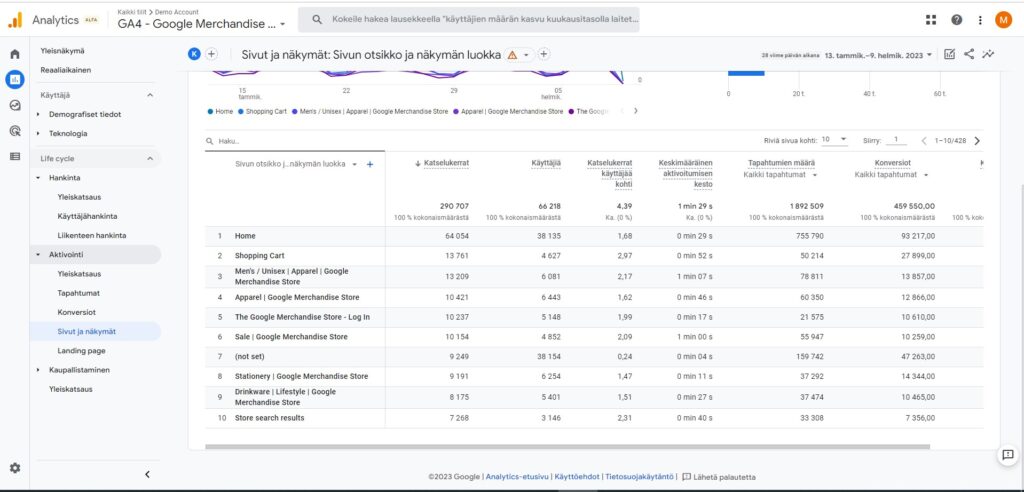
Task: Open Liikenteen hankinta report
Action: [92, 235]
